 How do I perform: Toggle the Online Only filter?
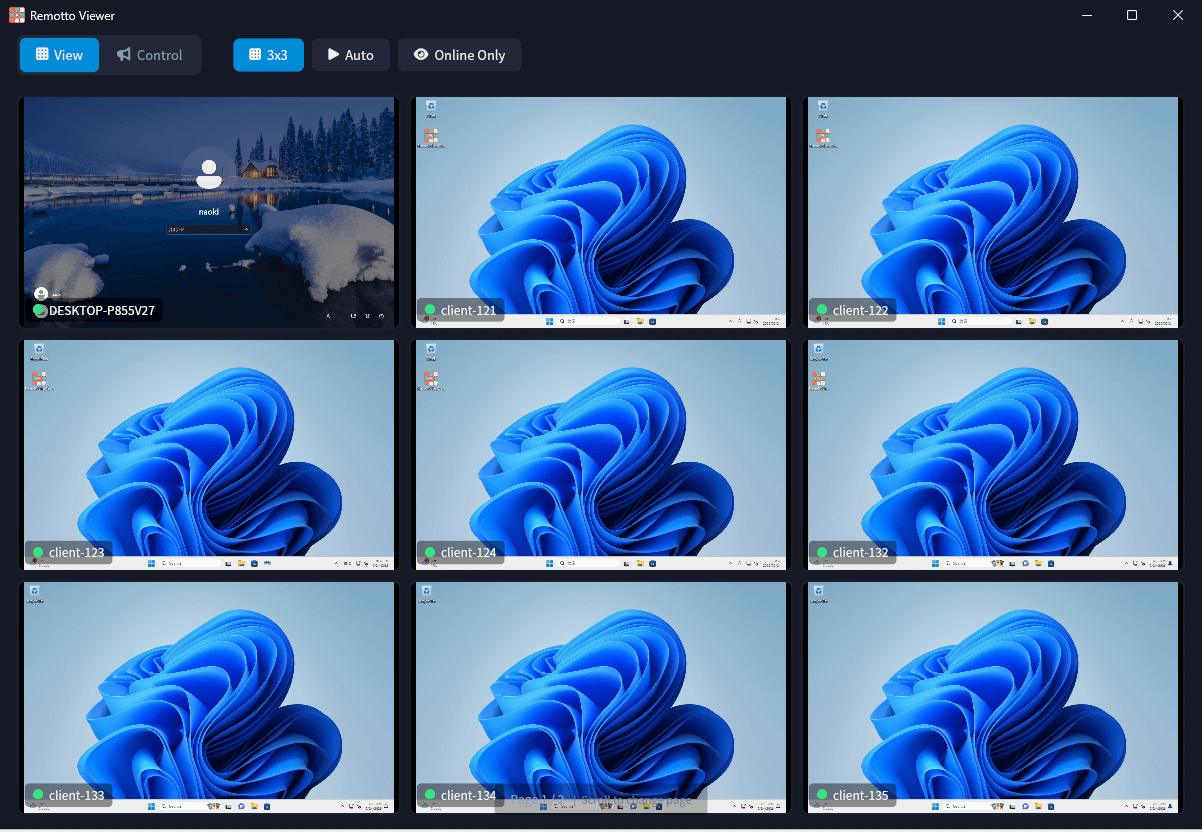pos(459,55)
